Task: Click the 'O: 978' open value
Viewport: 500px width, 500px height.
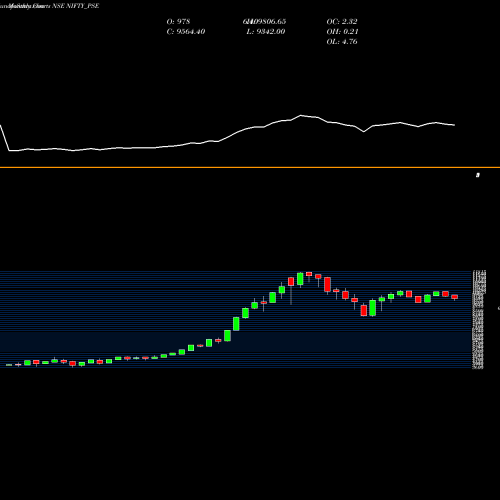Action: tap(178, 21)
